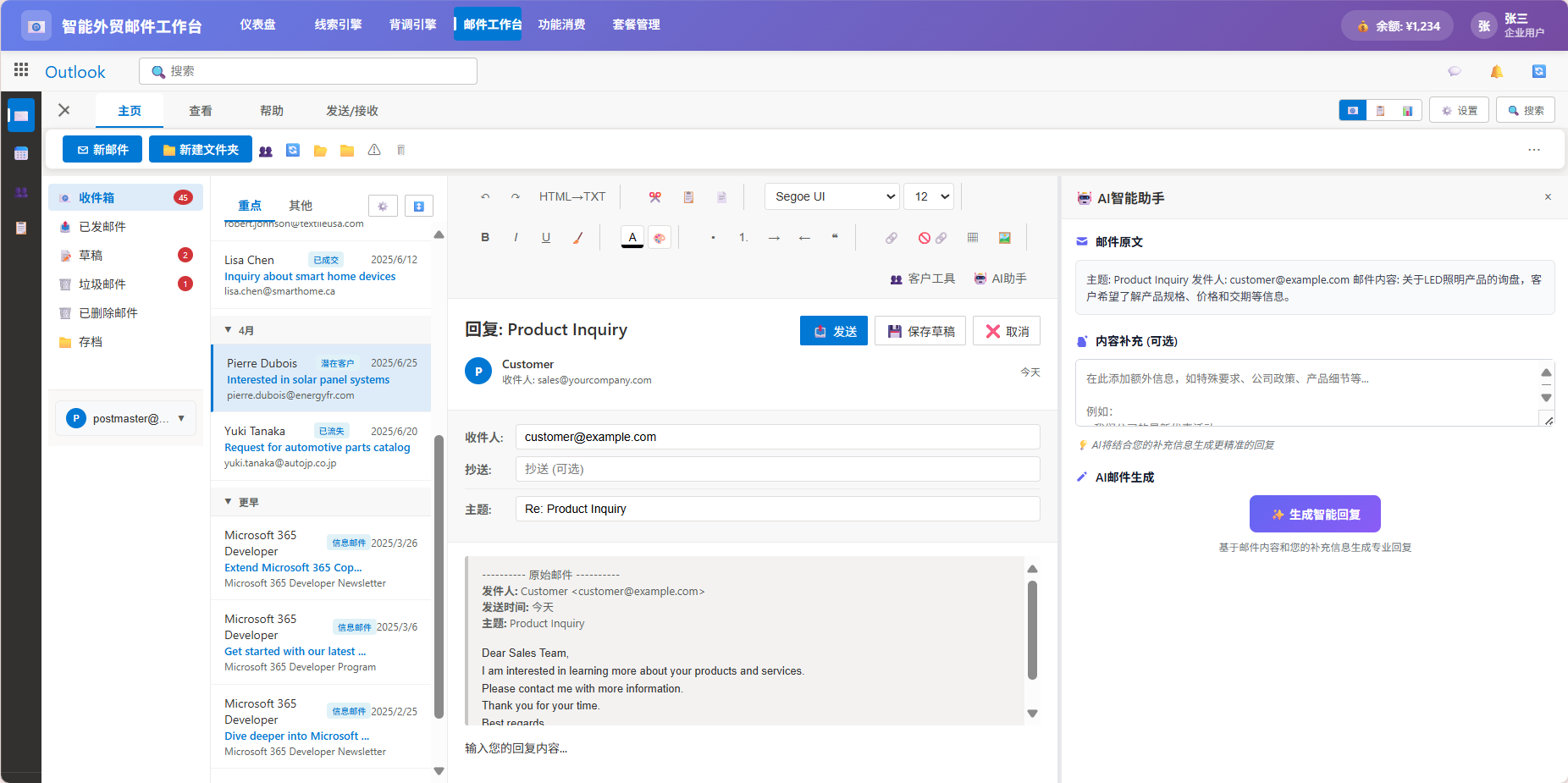
Task: Insert a table using the grid icon
Action: (973, 238)
